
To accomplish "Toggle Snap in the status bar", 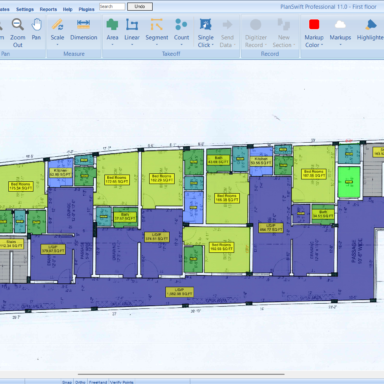I will tap(67, 382).
